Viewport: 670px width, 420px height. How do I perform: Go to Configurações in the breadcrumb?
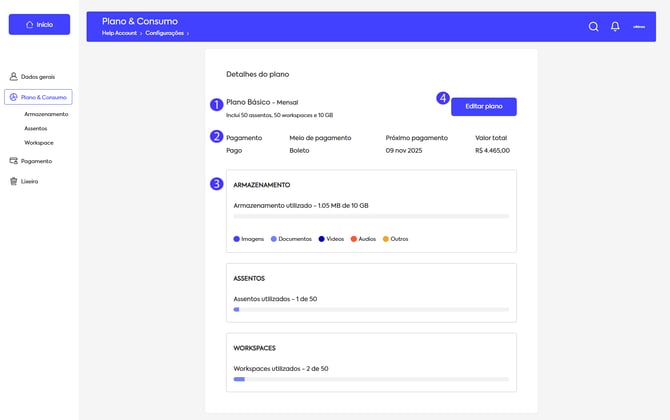click(164, 33)
